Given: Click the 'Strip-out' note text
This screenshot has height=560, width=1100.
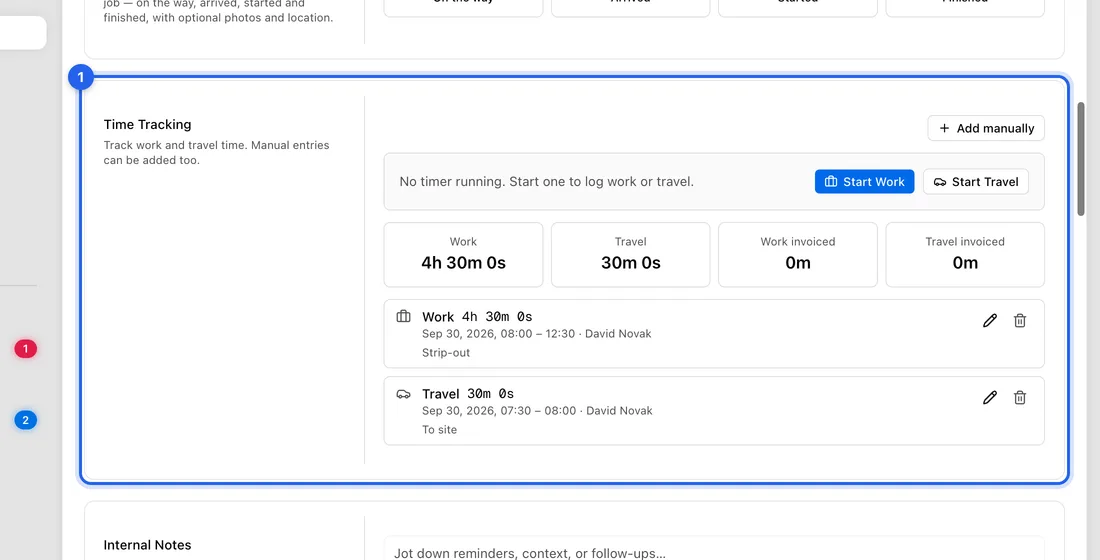Looking at the screenshot, I should pos(446,352).
